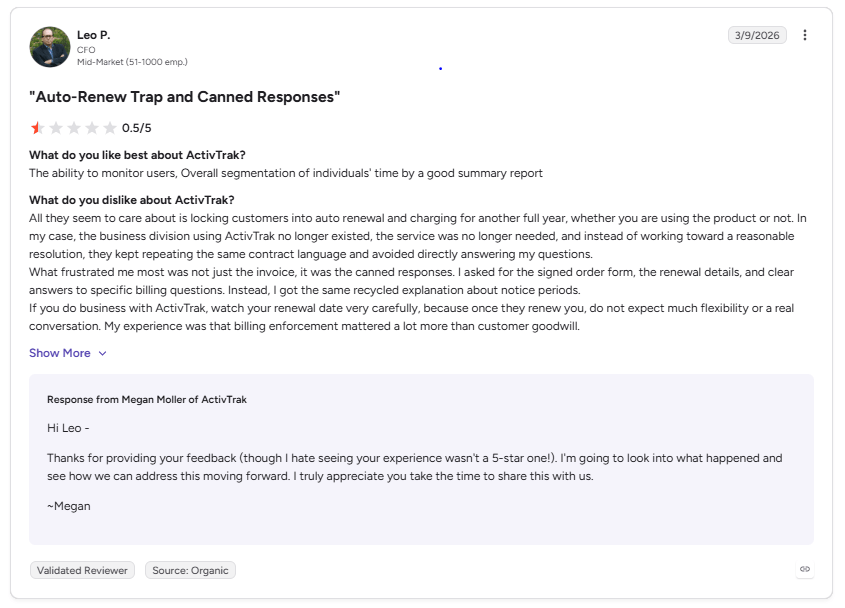Click the third gray rating star
This screenshot has height=608, width=845.
pos(74,128)
